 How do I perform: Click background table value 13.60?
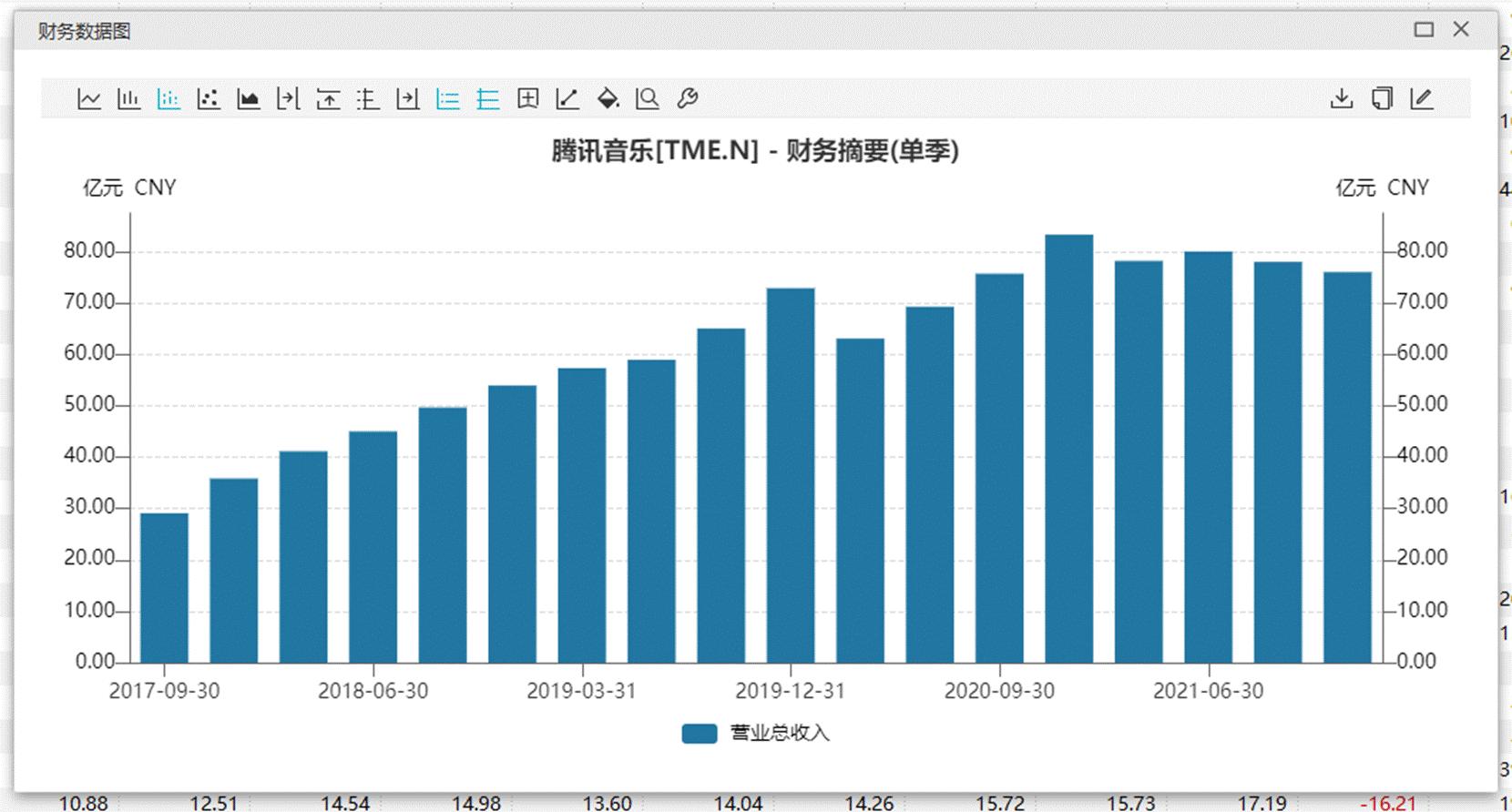click(607, 803)
